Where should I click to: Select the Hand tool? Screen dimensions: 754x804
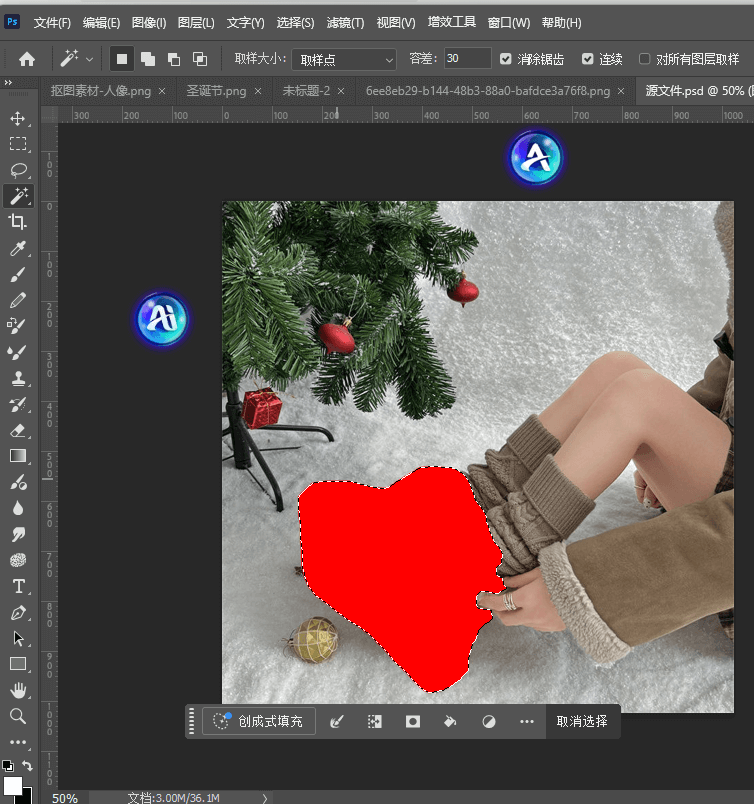coord(18,690)
